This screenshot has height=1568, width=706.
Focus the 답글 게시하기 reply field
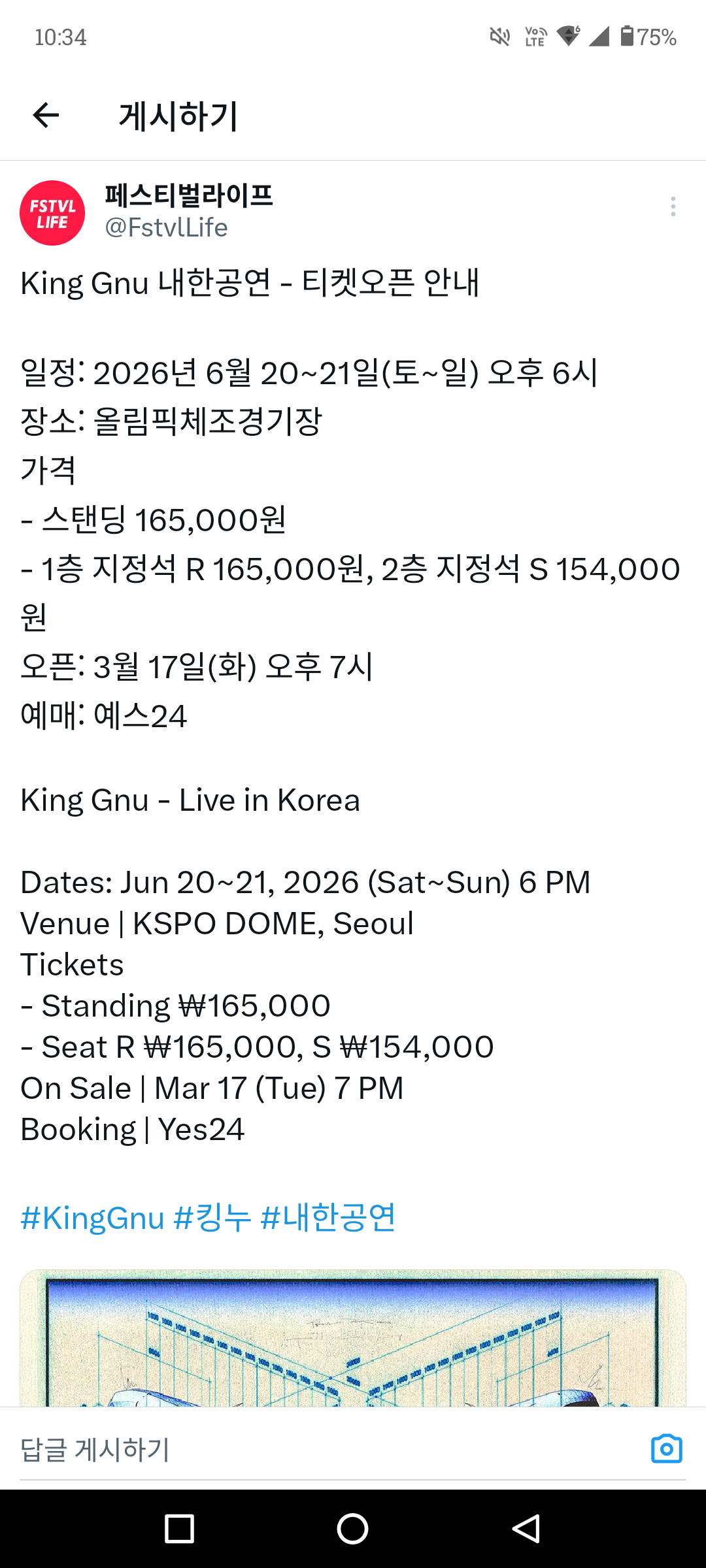[327, 1449]
